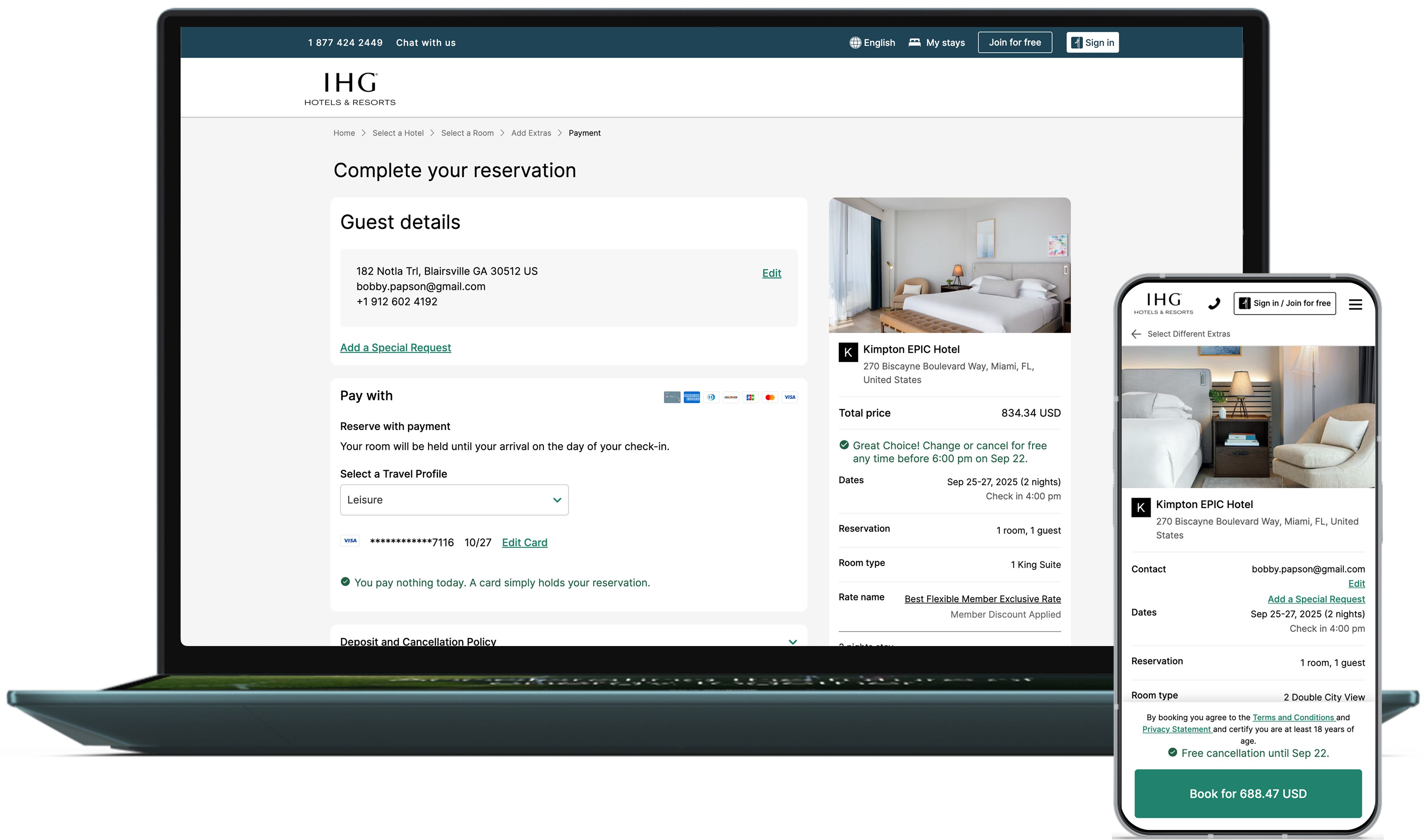The width and height of the screenshot is (1422, 840).
Task: Click Add a Special Request on phone
Action: pyautogui.click(x=1315, y=599)
